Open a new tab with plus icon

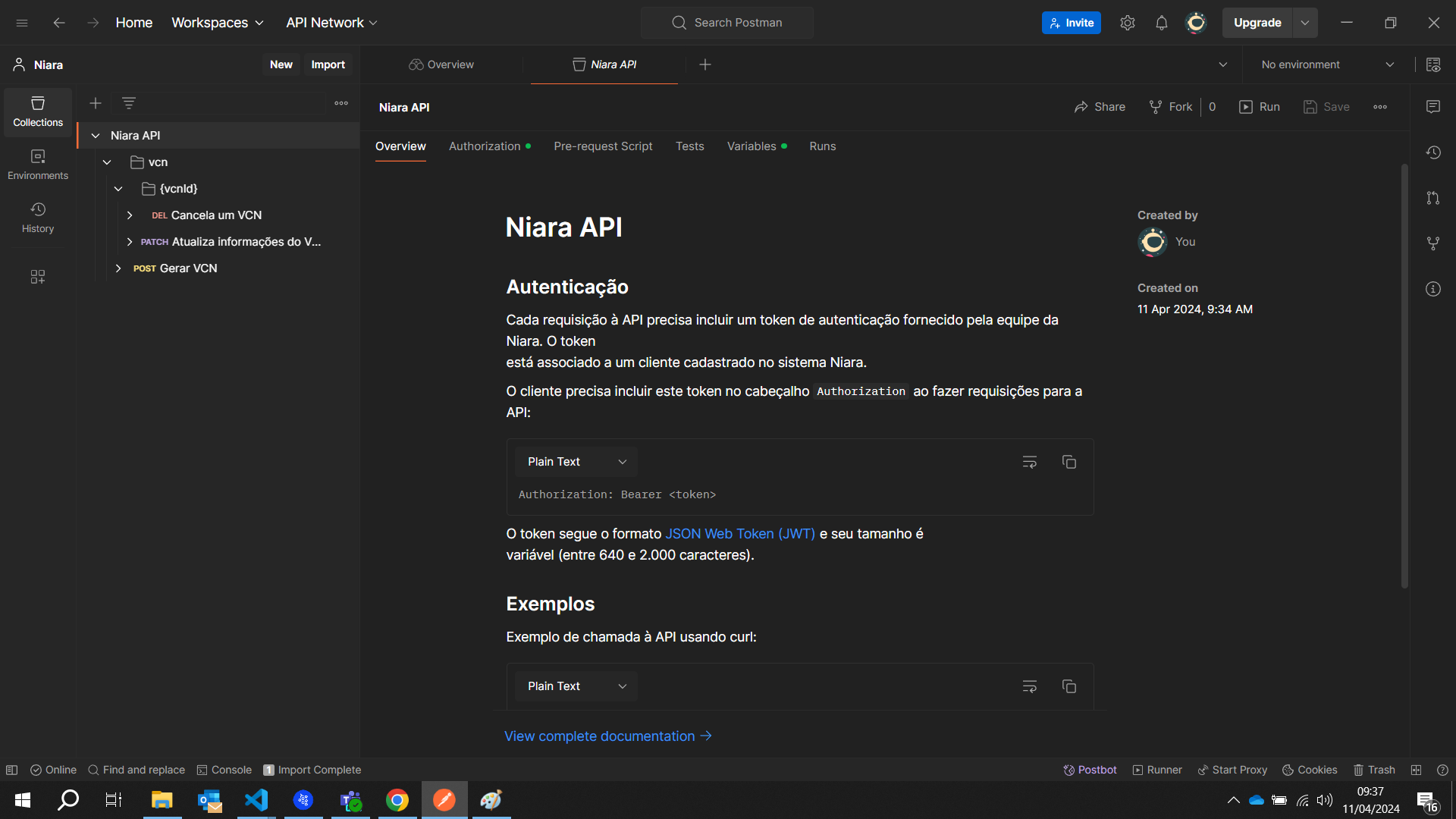tap(705, 64)
